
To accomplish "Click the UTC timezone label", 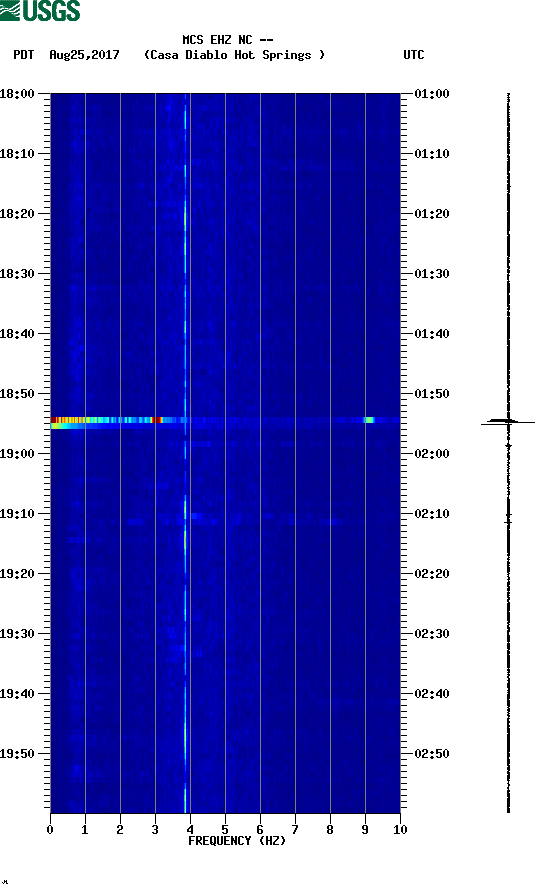I will point(414,55).
